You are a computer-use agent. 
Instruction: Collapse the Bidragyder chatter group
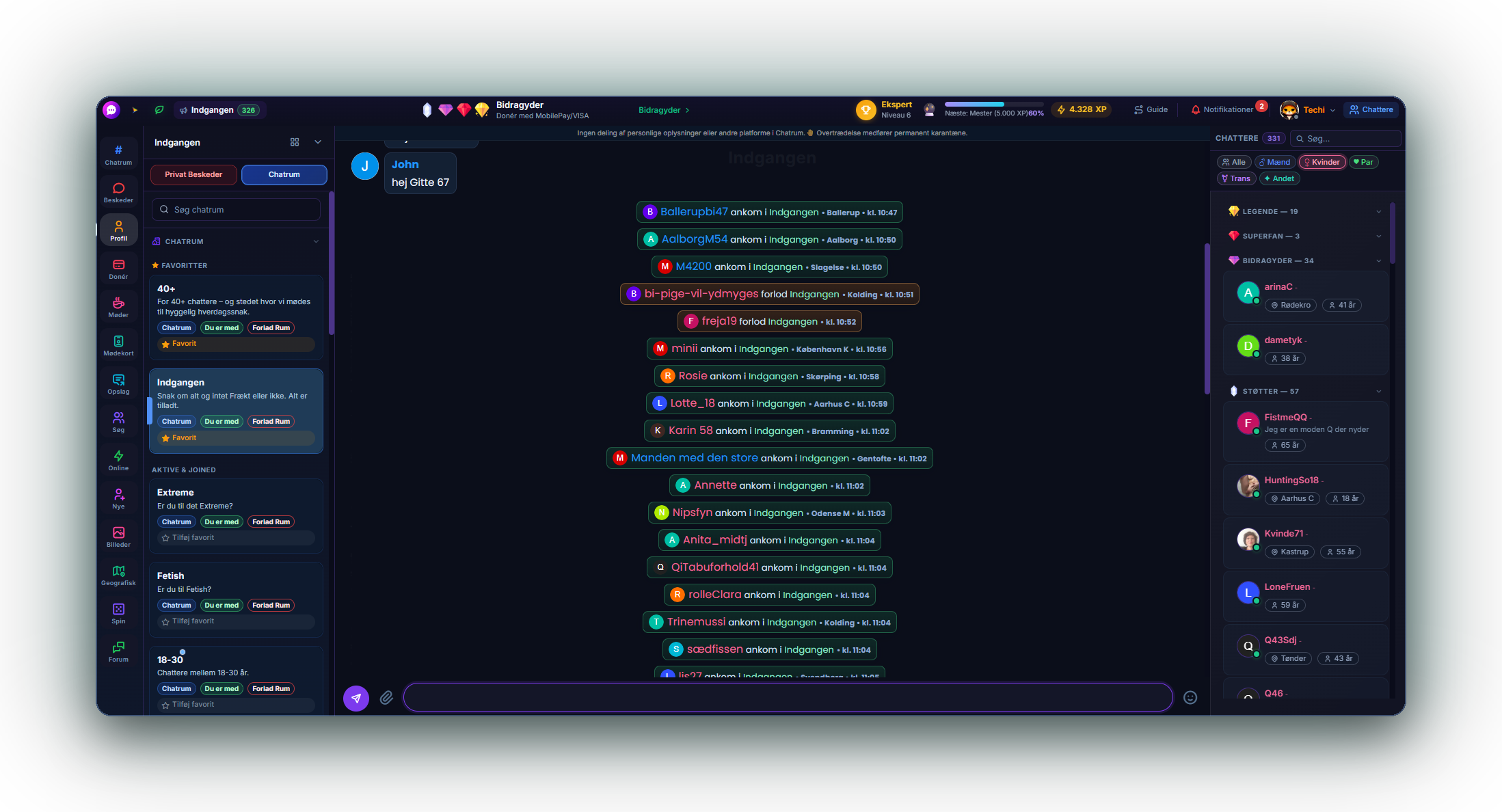1378,261
